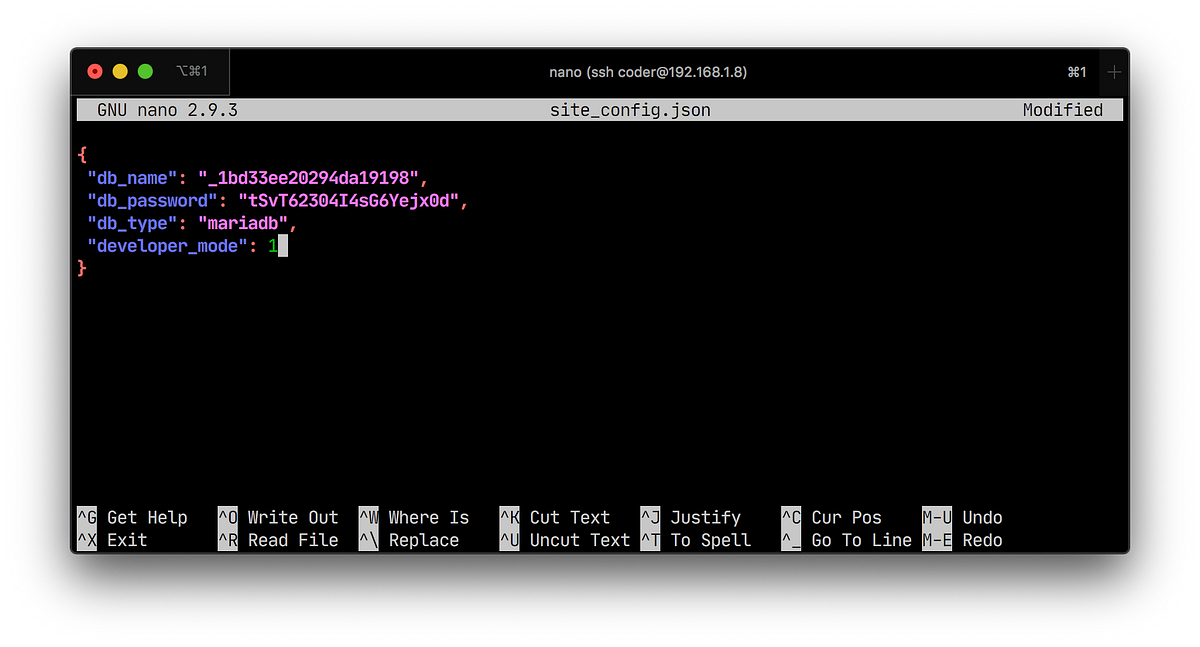1200x647 pixels.
Task: Click the Modified status indicator
Action: [1062, 110]
